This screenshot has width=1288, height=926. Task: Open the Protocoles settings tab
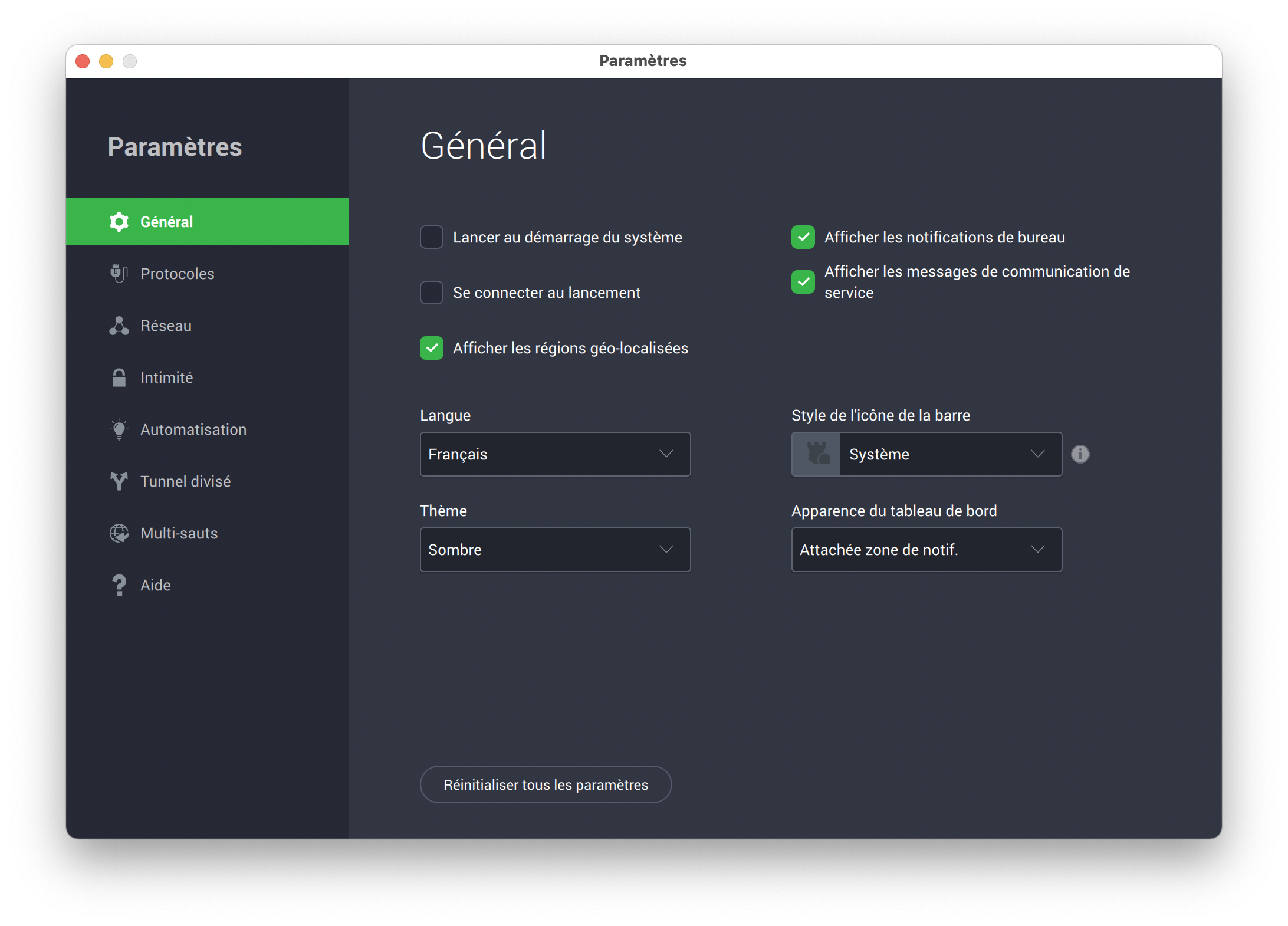pyautogui.click(x=208, y=274)
